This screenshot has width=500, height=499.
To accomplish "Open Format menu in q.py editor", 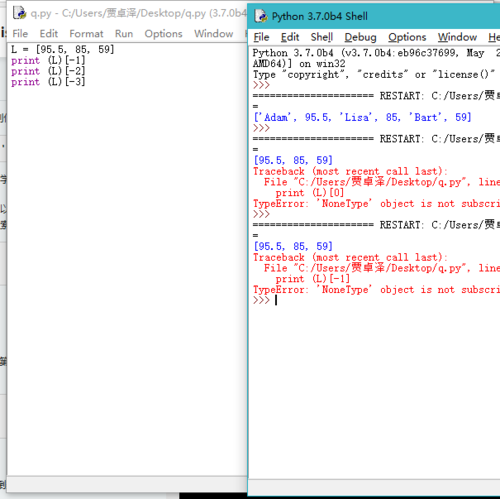I will coord(86,34).
